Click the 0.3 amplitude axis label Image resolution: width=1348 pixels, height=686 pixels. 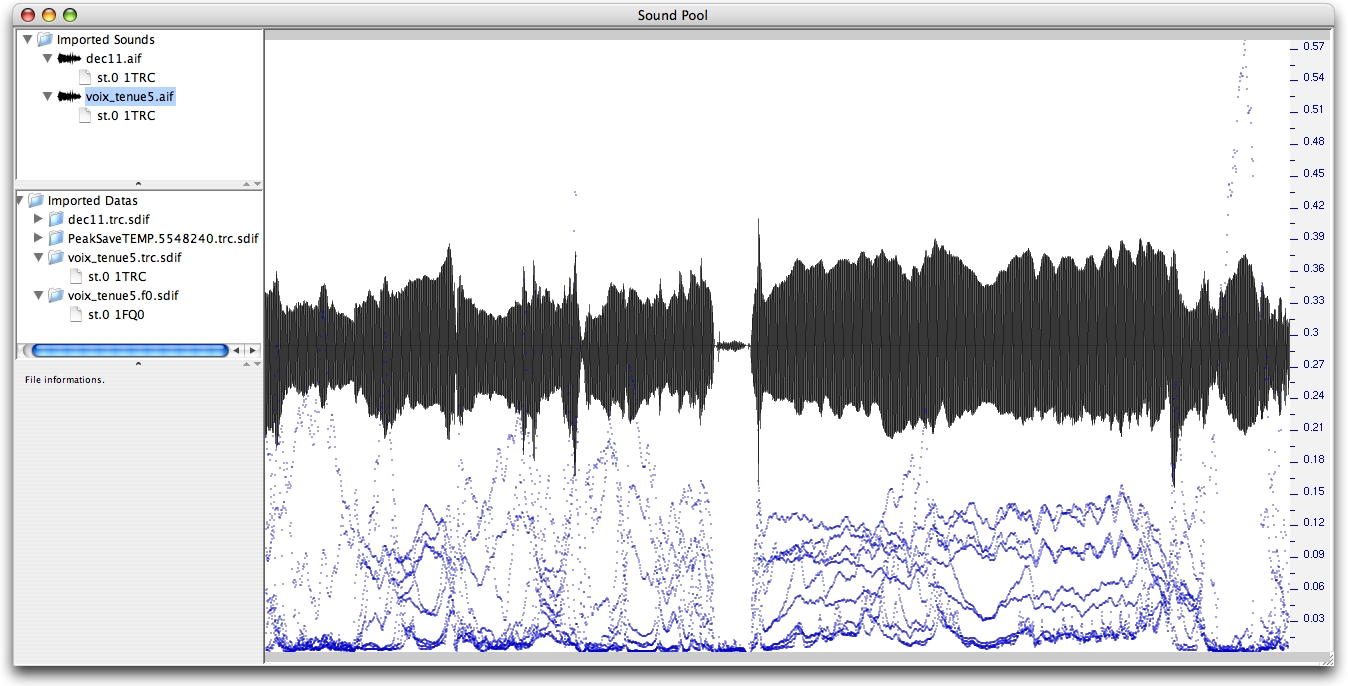(1310, 332)
